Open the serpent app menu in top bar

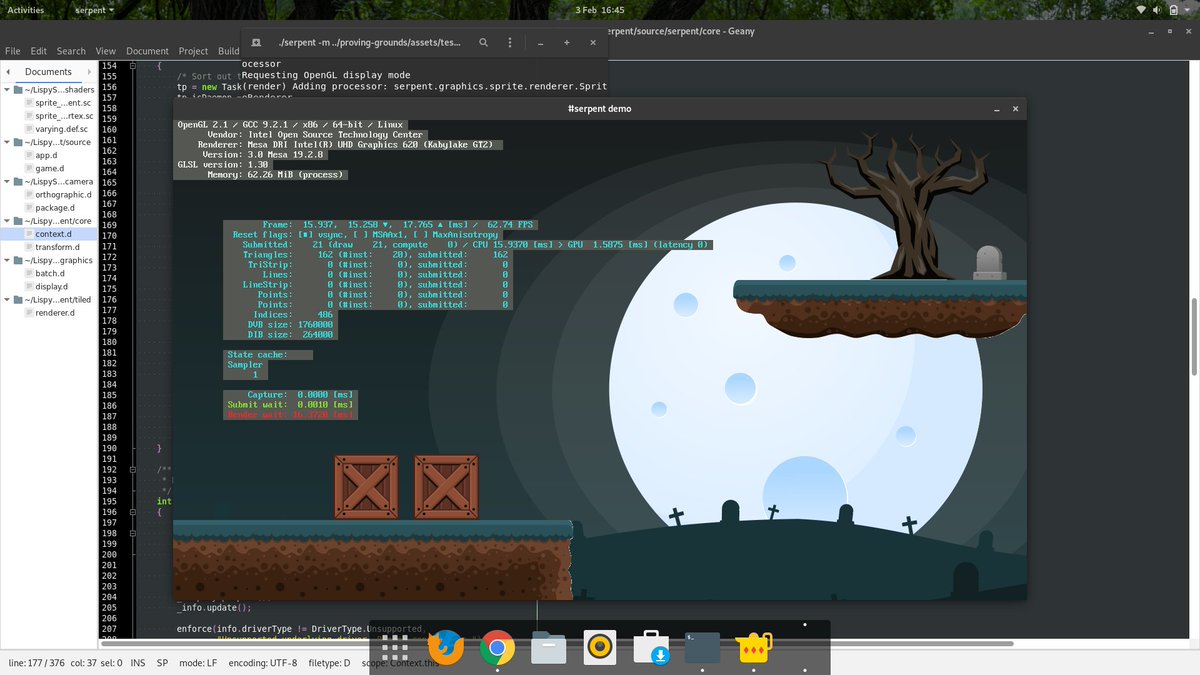(x=94, y=9)
